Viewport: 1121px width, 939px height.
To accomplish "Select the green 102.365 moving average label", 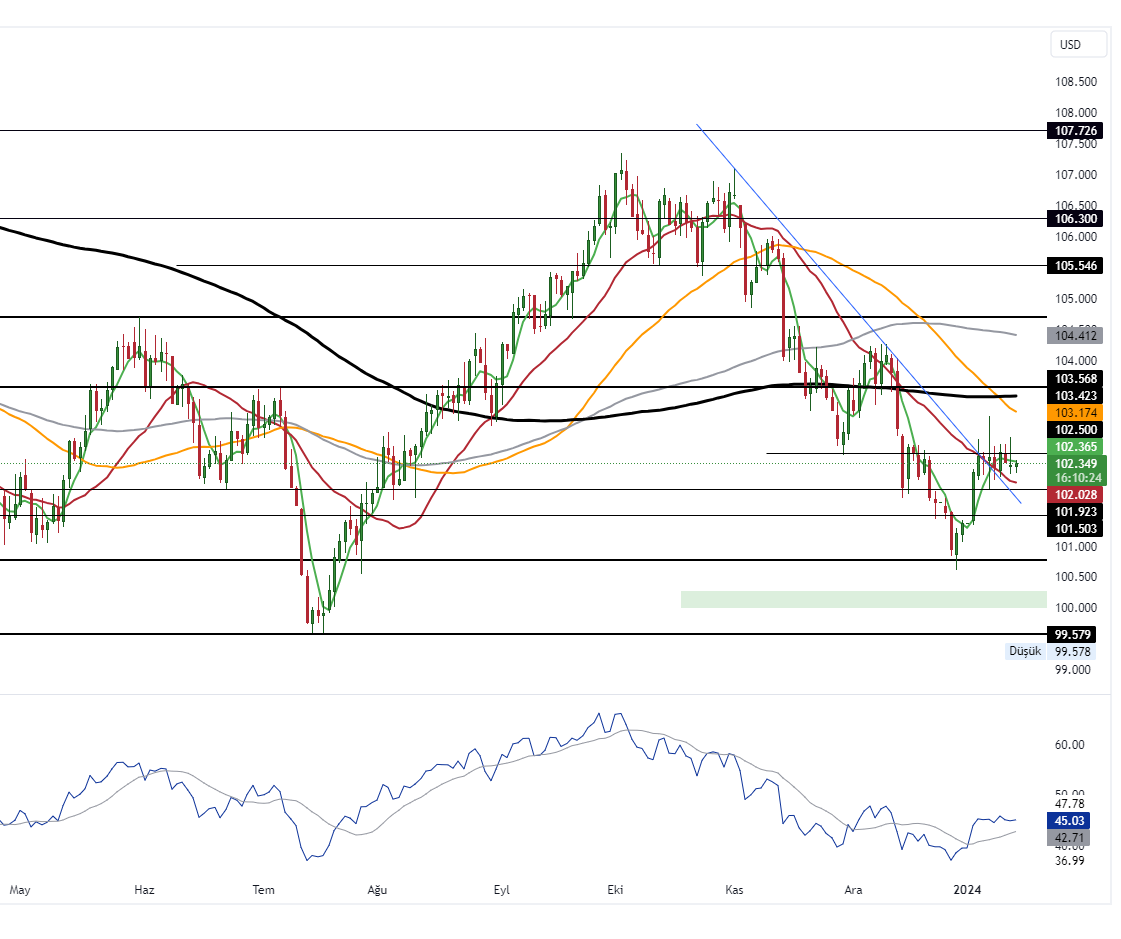I will [x=1073, y=447].
